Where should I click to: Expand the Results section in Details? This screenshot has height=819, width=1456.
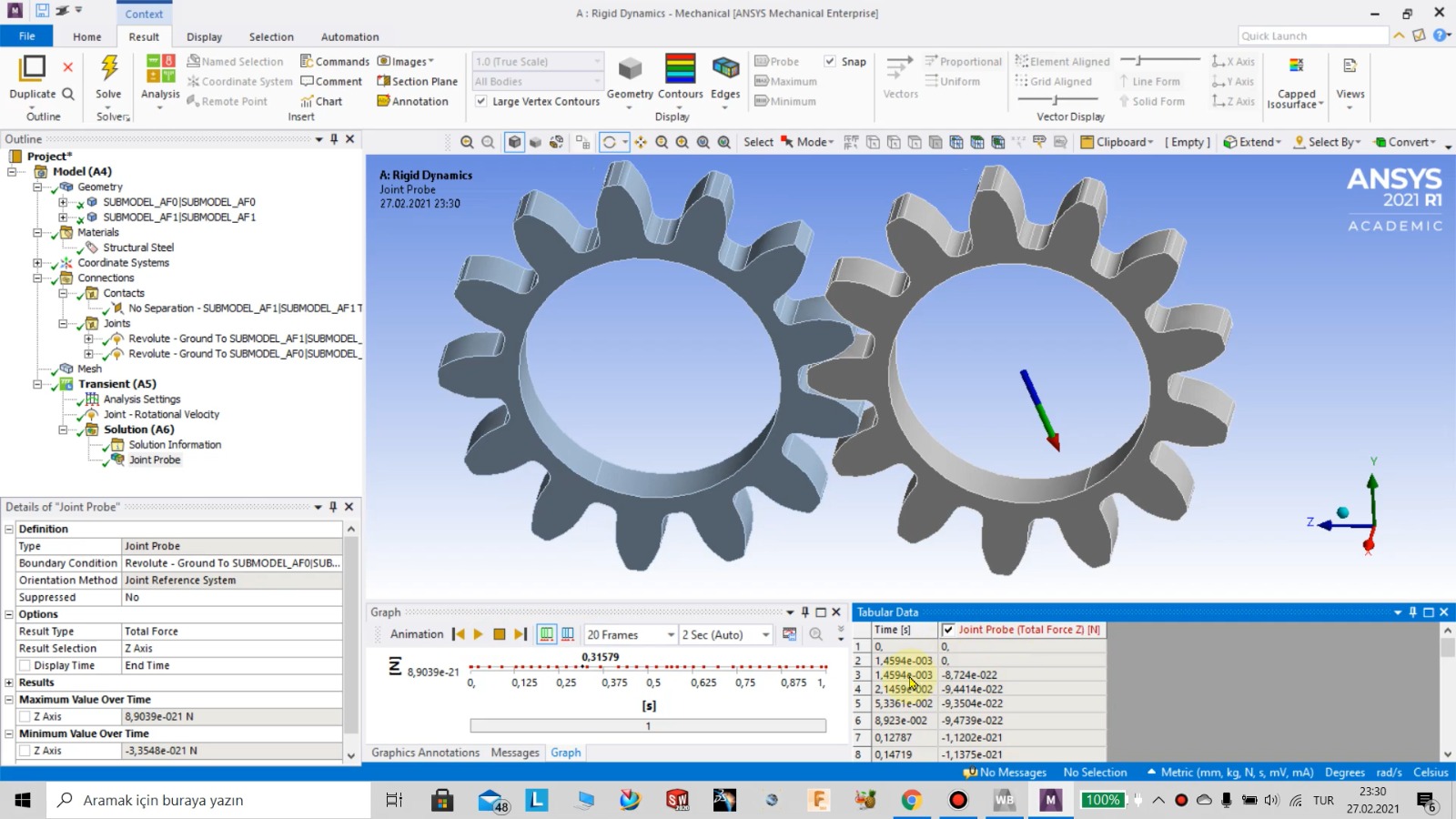coord(9,682)
